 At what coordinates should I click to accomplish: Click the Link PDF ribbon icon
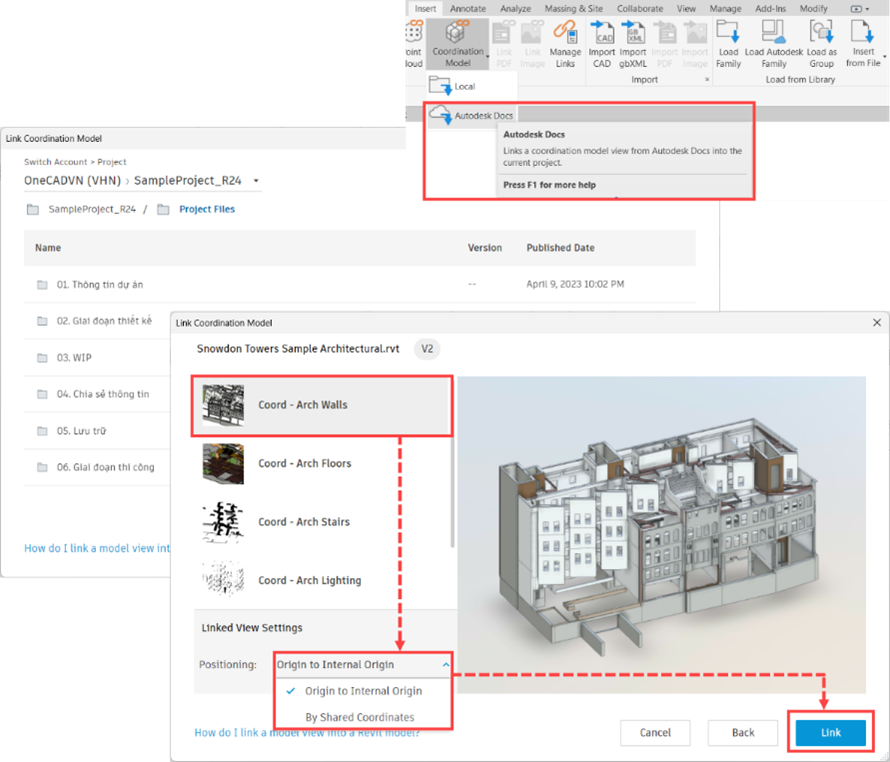click(x=504, y=44)
